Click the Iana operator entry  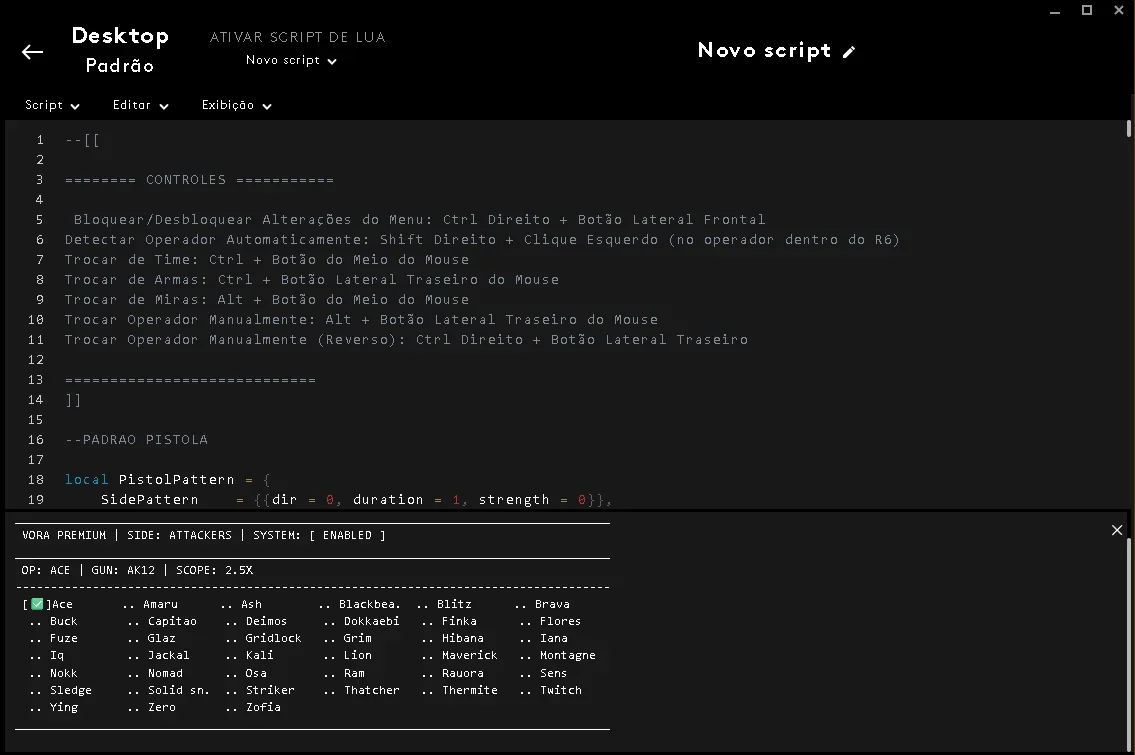click(554, 638)
